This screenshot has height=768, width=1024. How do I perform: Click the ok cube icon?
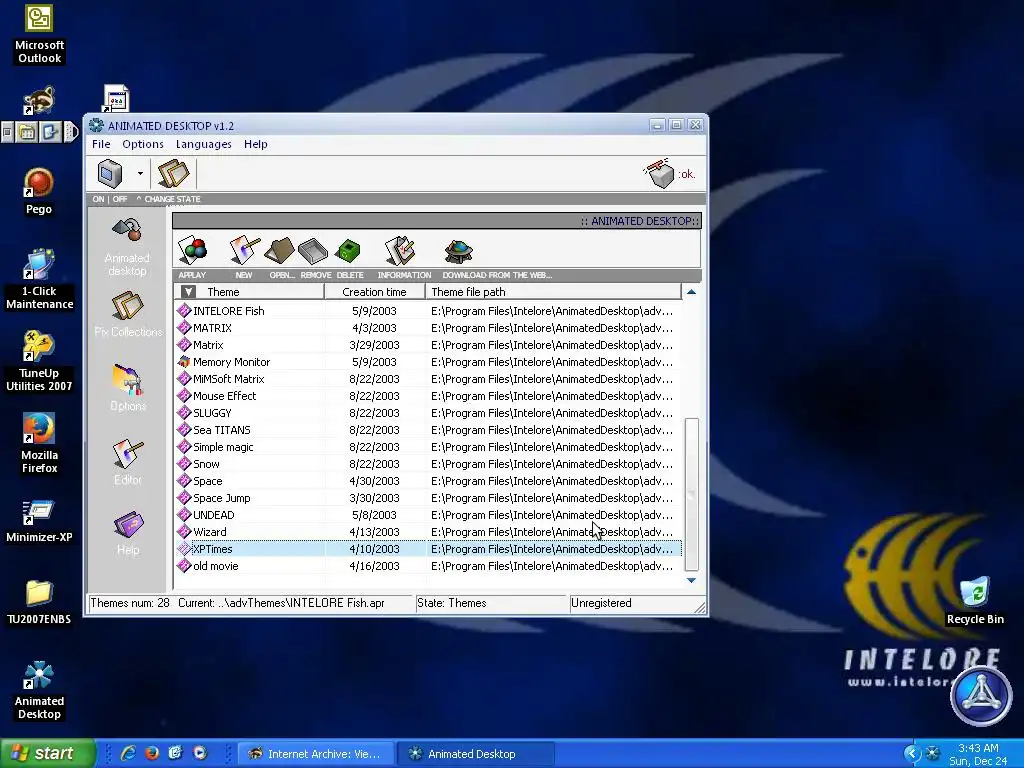point(660,174)
